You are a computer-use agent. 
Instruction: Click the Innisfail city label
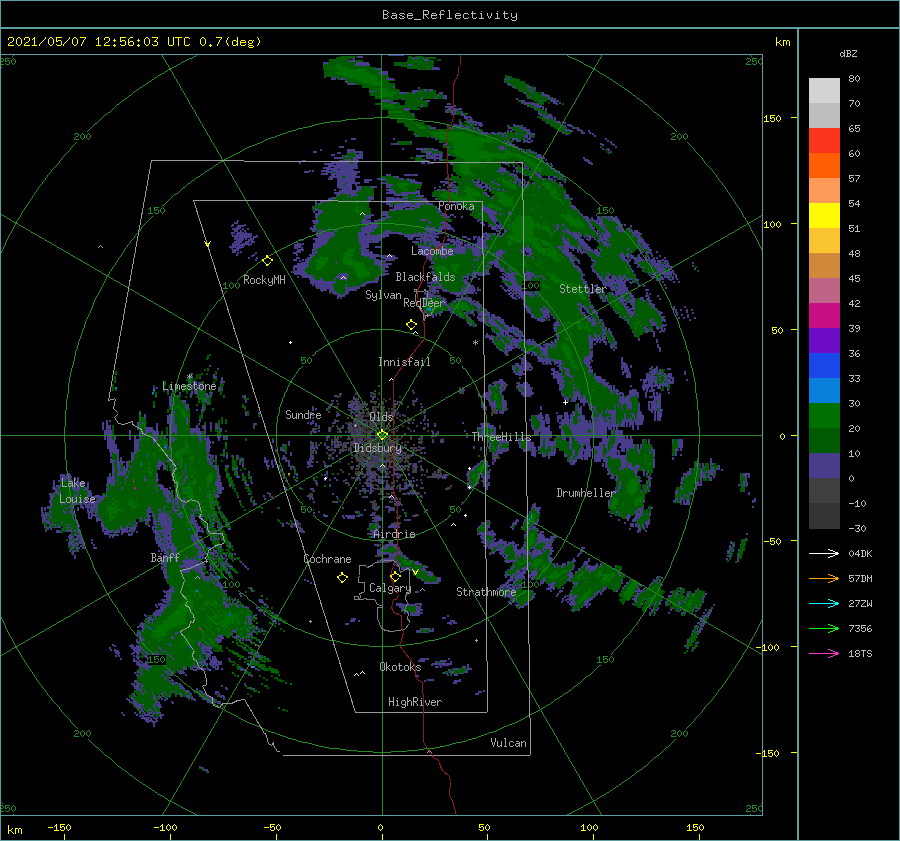404,362
